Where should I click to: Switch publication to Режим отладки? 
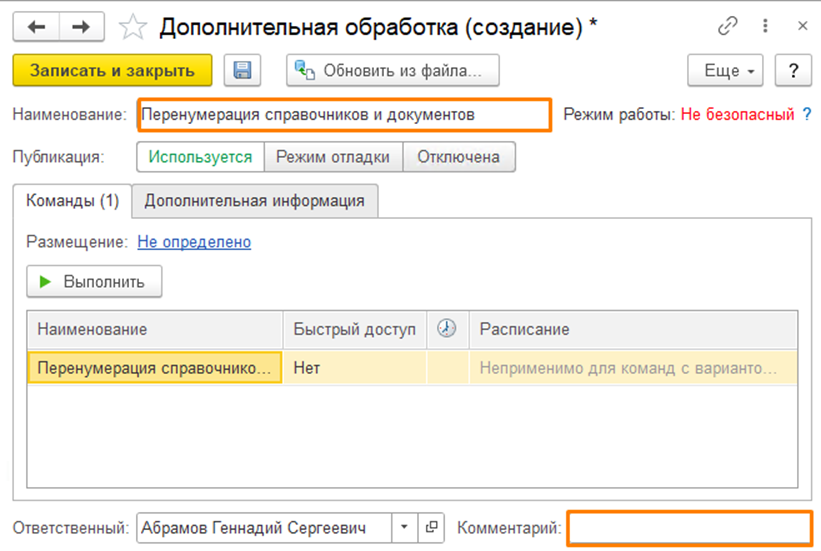pos(333,157)
